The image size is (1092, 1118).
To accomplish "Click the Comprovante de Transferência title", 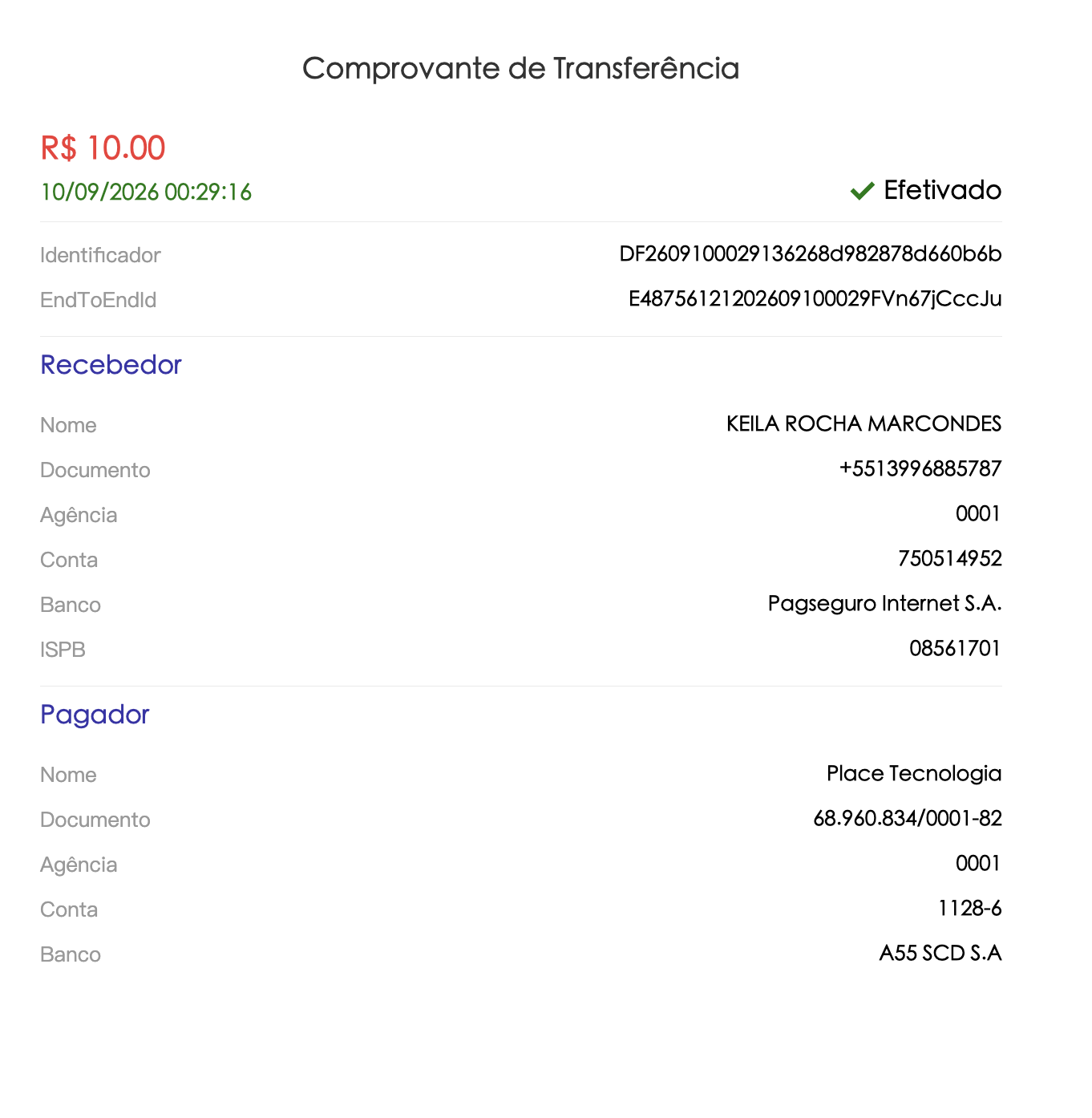I will click(520, 68).
